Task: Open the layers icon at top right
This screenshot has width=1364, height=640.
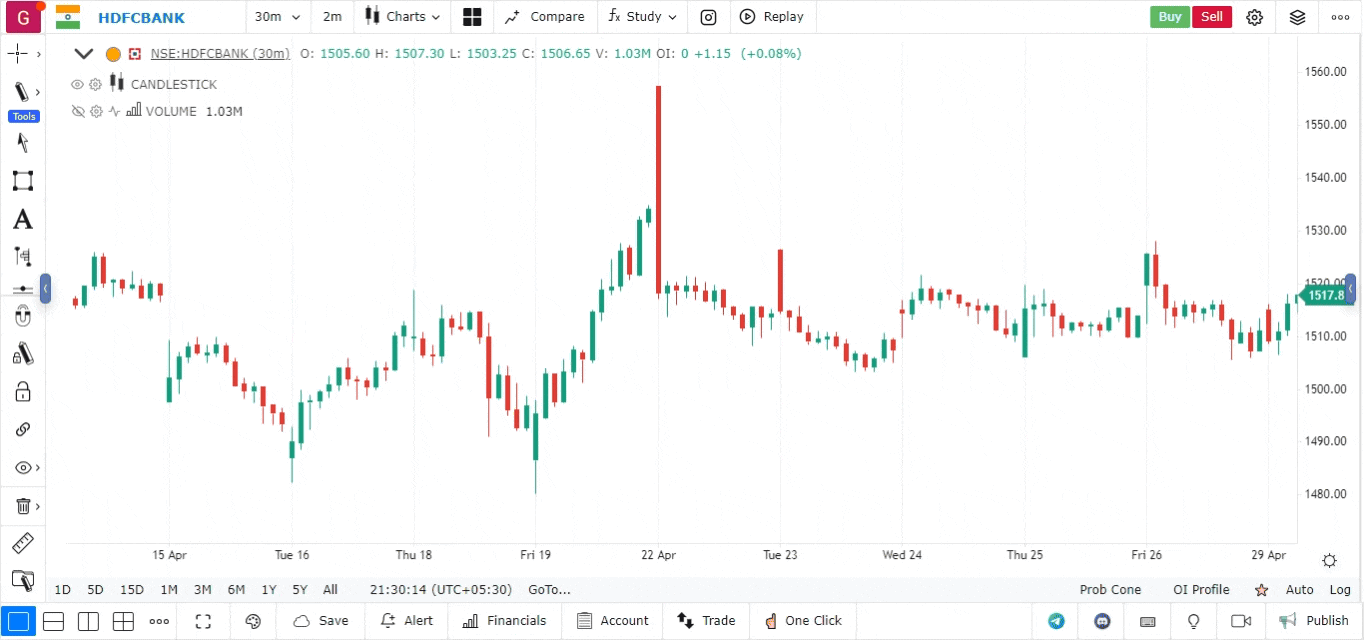Action: pyautogui.click(x=1297, y=17)
